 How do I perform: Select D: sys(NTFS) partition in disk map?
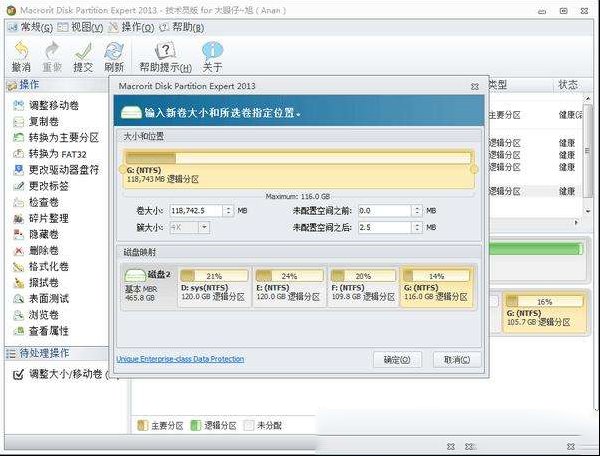[214, 287]
